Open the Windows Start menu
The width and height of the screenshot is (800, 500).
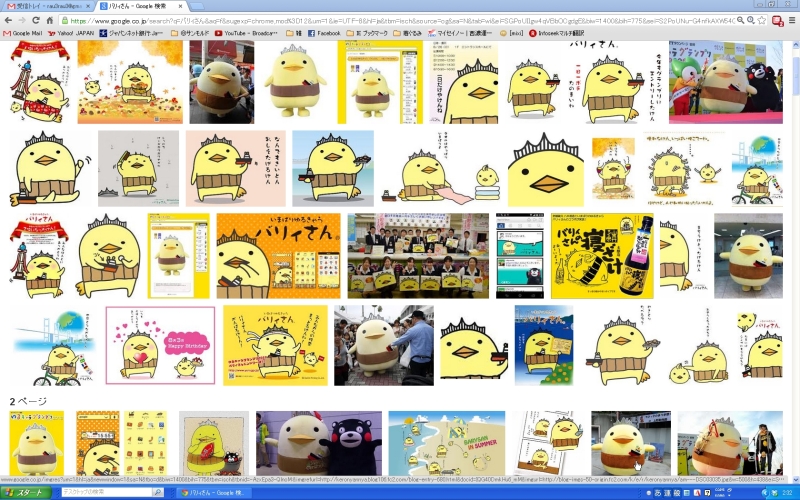pos(27,493)
